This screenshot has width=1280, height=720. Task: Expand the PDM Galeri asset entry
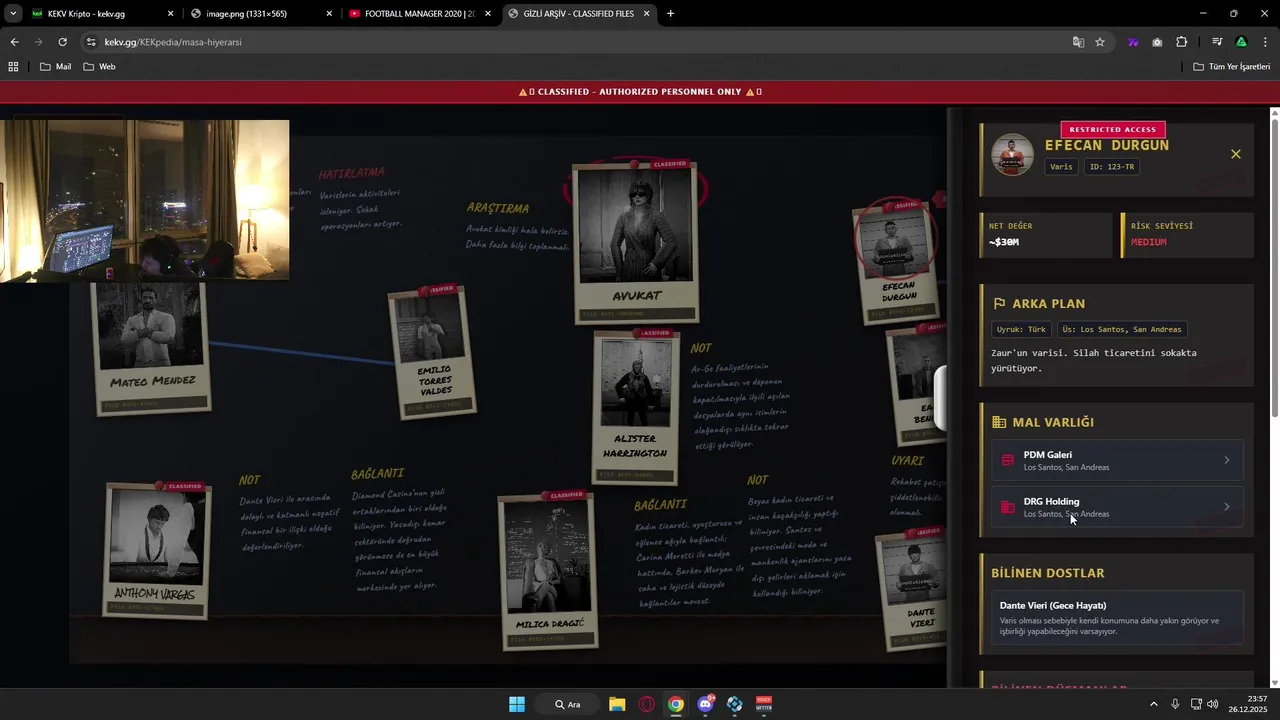click(x=1118, y=460)
